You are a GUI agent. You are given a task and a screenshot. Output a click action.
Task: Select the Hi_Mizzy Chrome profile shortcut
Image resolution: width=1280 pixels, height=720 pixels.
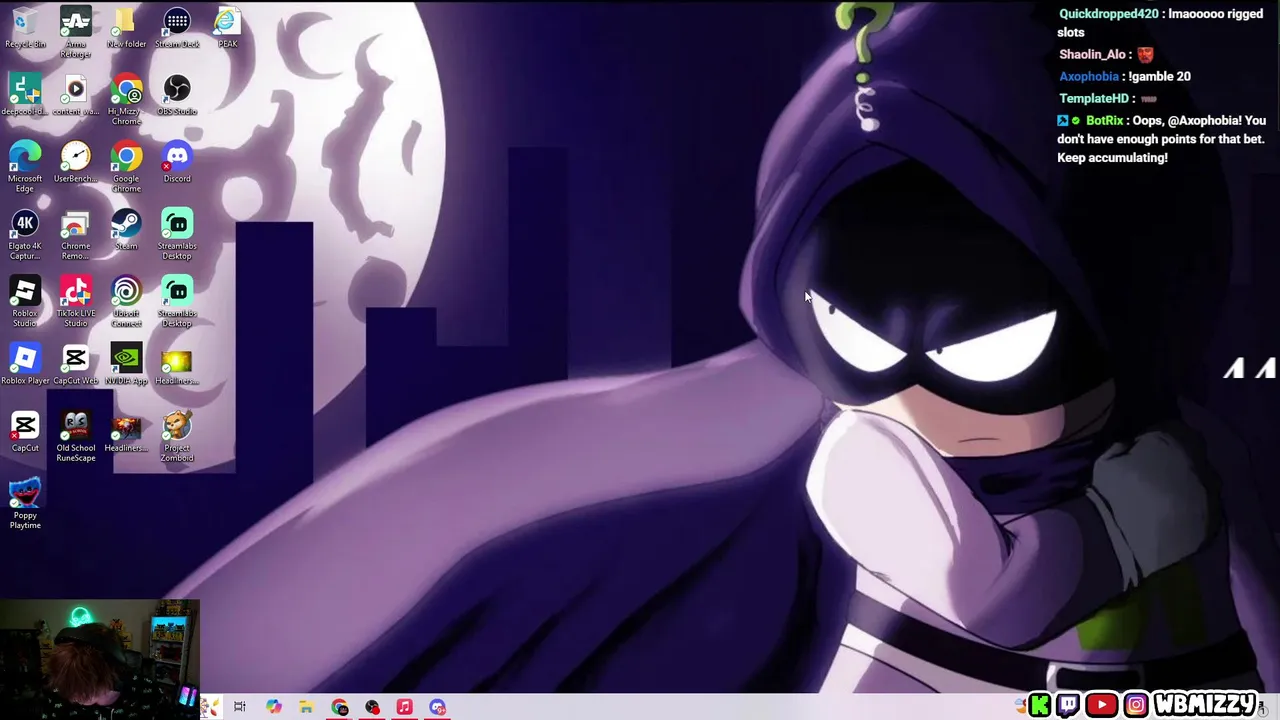(x=126, y=100)
